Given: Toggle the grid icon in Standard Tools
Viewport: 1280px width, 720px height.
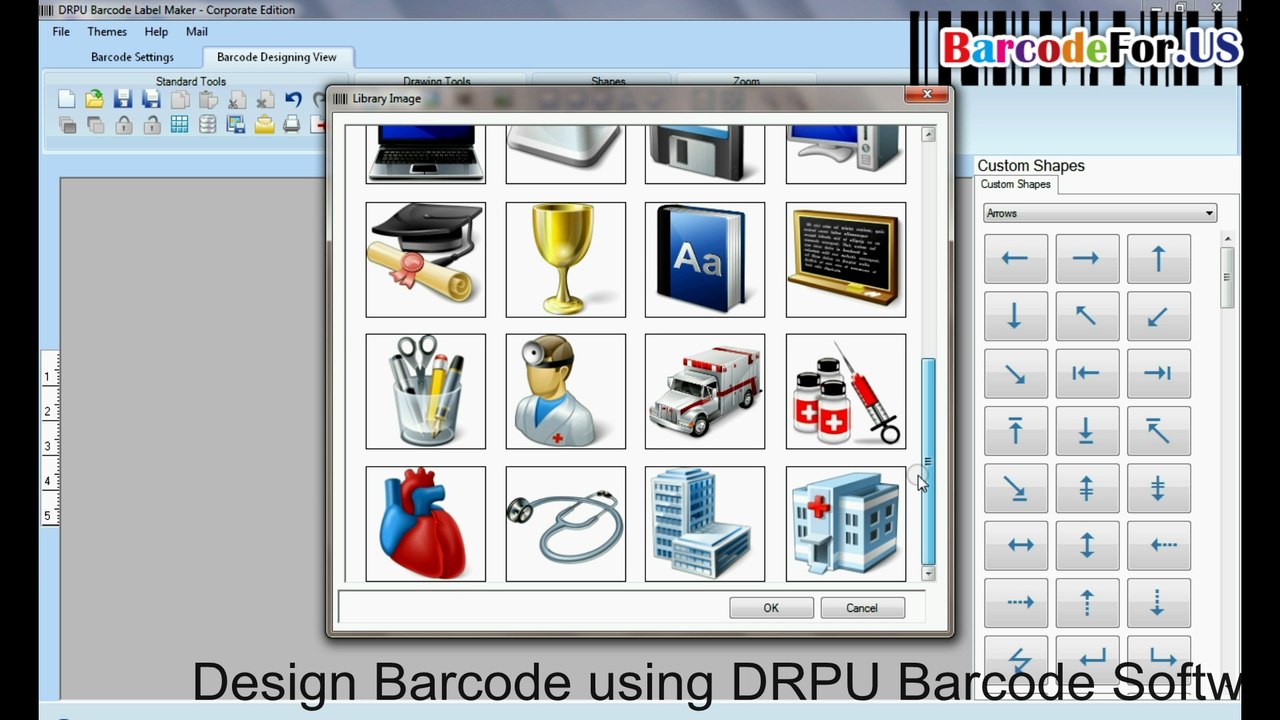Looking at the screenshot, I should point(180,125).
